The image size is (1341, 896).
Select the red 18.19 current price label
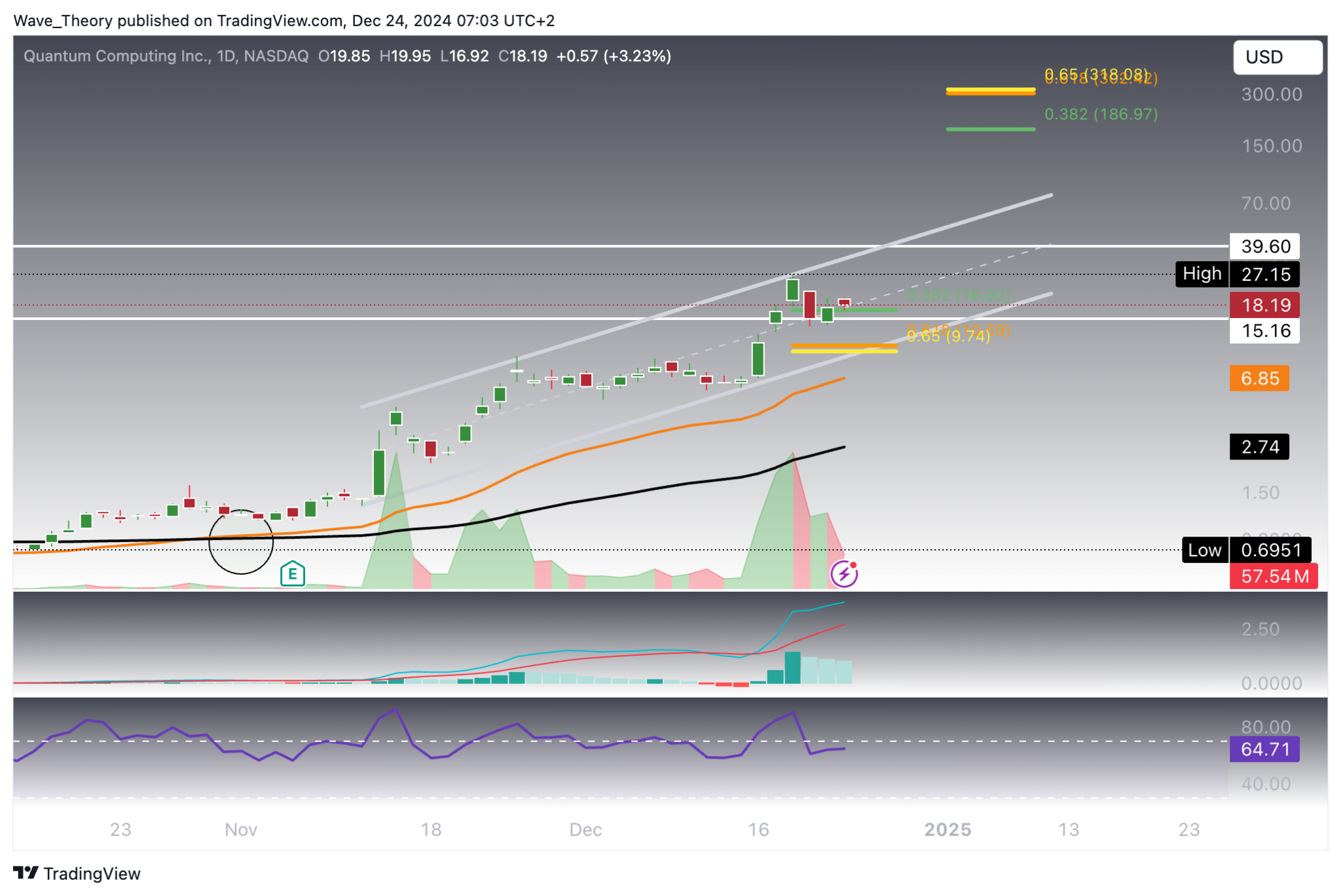[x=1265, y=305]
